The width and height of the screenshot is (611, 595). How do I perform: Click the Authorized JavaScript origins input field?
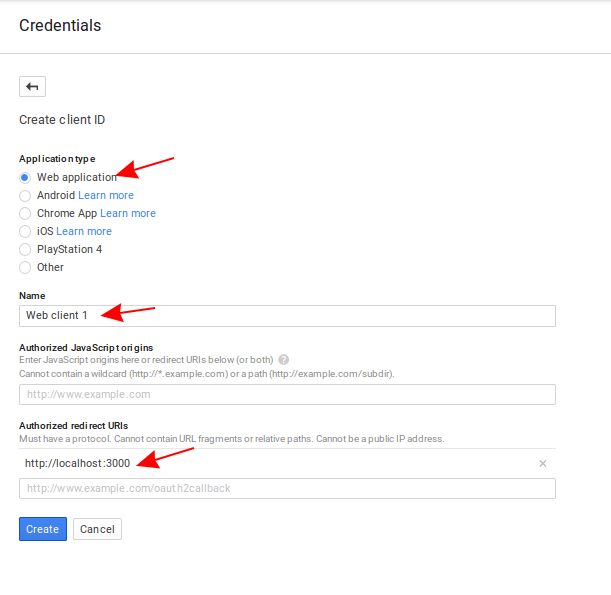pyautogui.click(x=287, y=394)
